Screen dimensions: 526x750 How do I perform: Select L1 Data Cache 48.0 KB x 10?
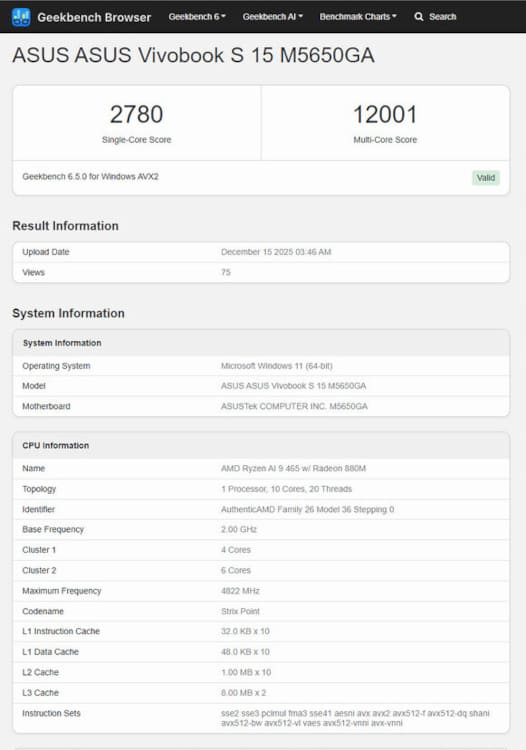245,652
